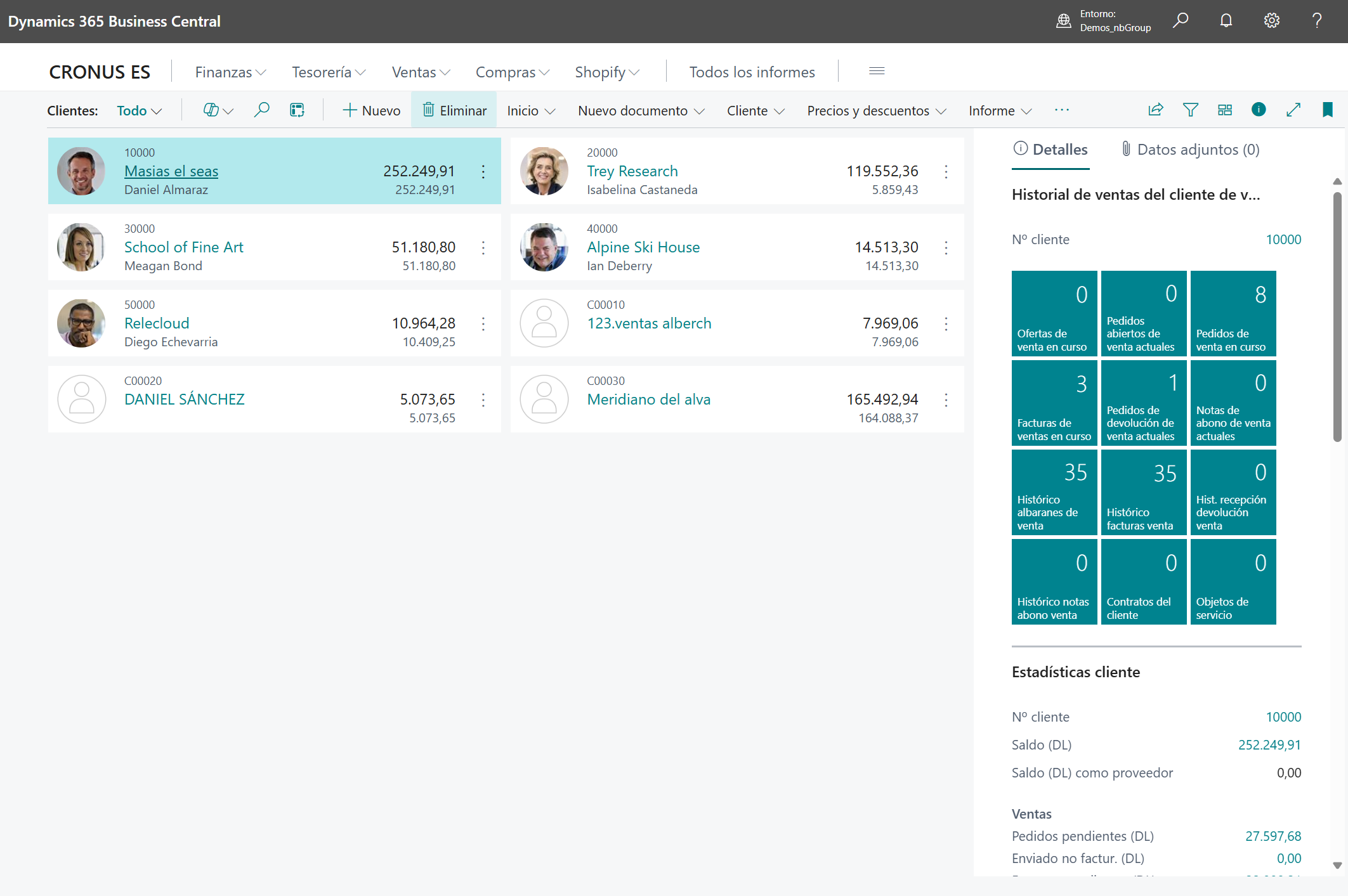Screen dimensions: 1348x896
Task: Click Pedidos pendientes value 27.597,68
Action: coord(1273,836)
